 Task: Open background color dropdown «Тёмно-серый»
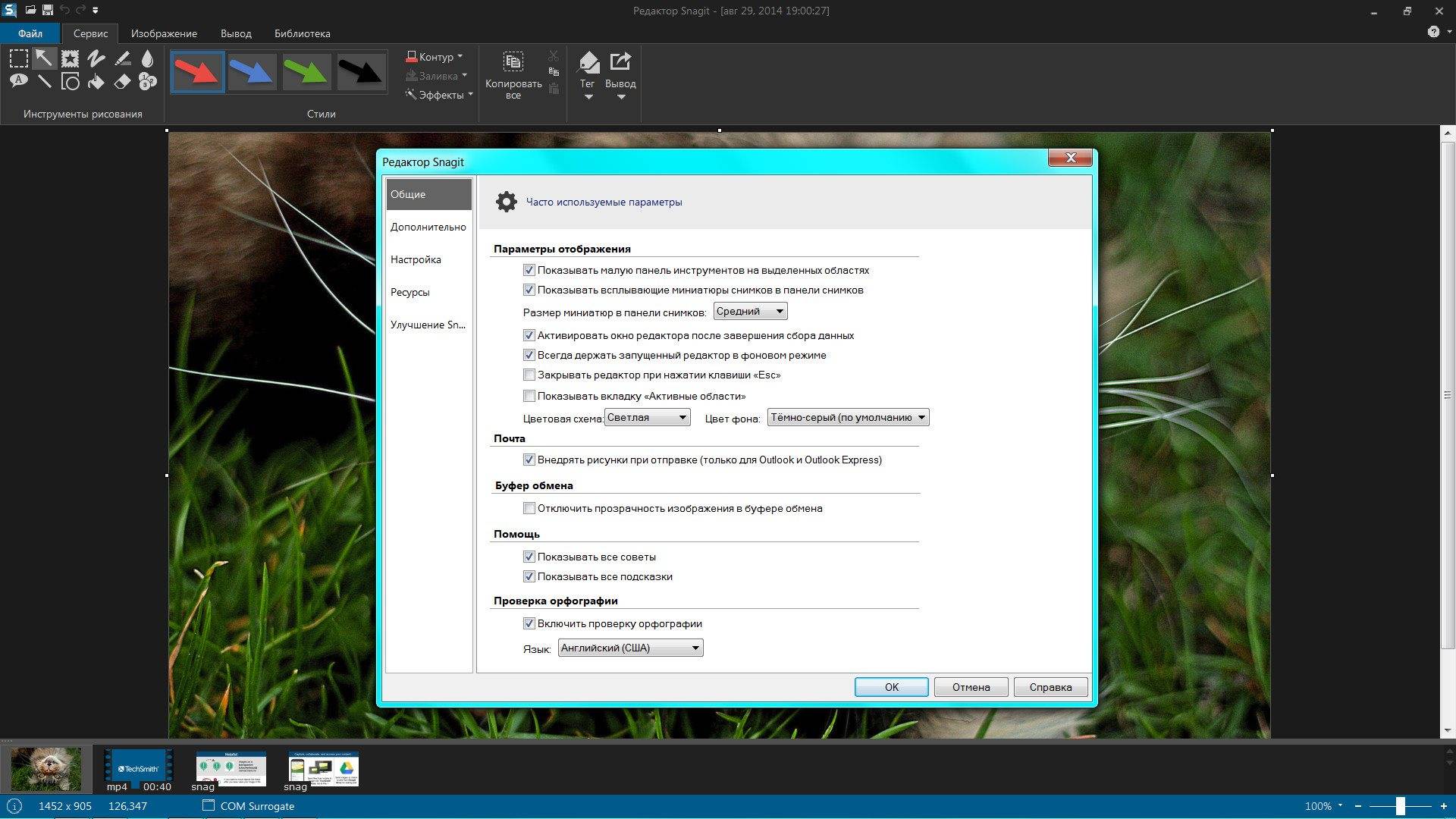(848, 417)
